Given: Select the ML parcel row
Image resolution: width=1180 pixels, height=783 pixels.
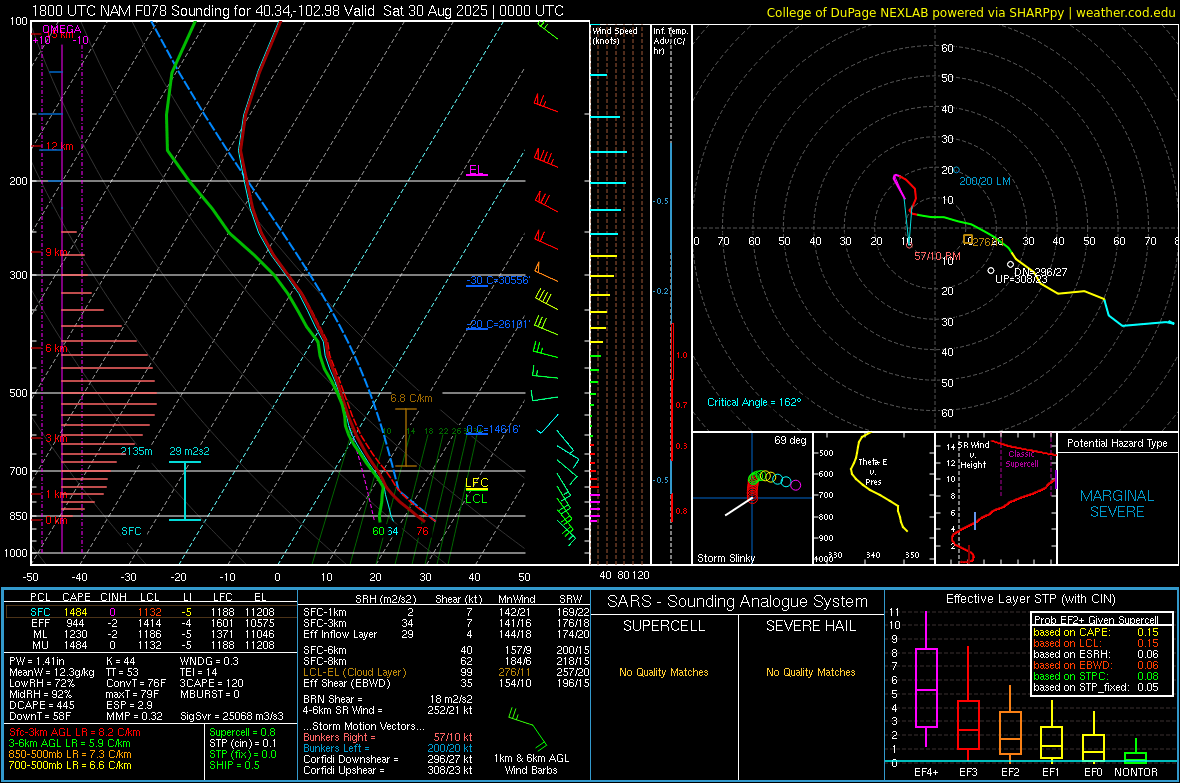Looking at the screenshot, I should click(151, 634).
